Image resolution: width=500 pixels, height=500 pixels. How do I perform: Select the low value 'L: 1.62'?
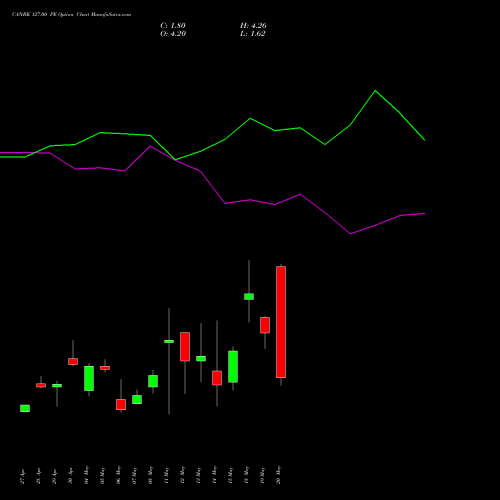click(253, 34)
